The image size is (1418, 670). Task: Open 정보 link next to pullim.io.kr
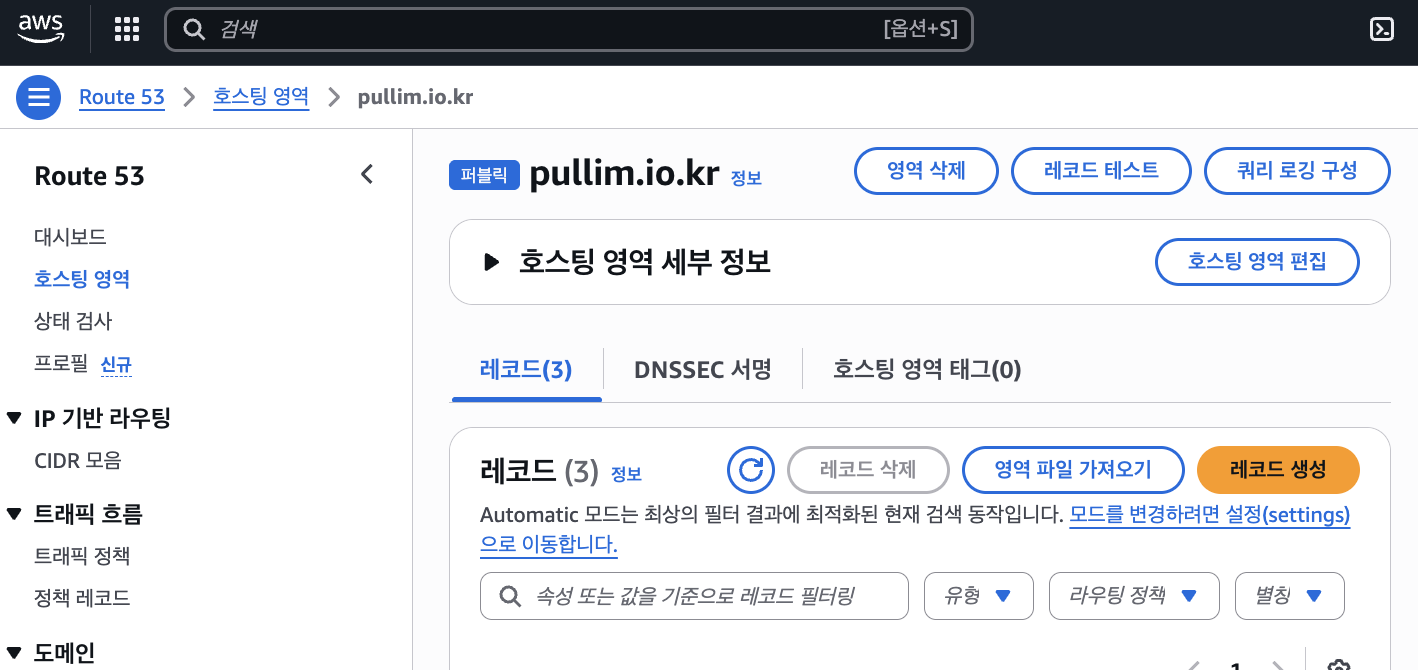pyautogui.click(x=746, y=178)
